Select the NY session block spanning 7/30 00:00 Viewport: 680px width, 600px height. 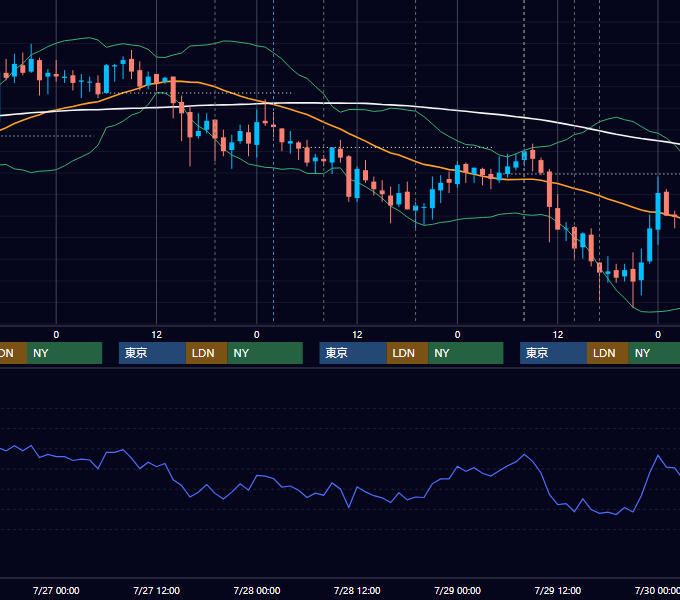[654, 353]
